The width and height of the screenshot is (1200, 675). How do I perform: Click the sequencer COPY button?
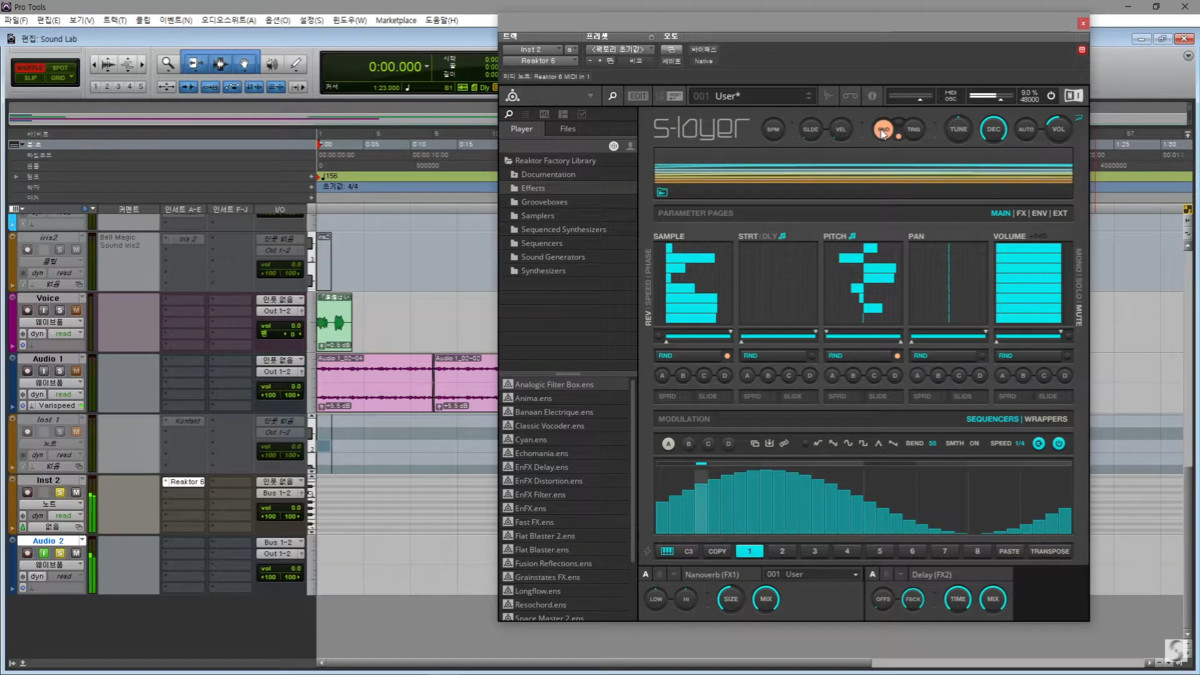717,551
